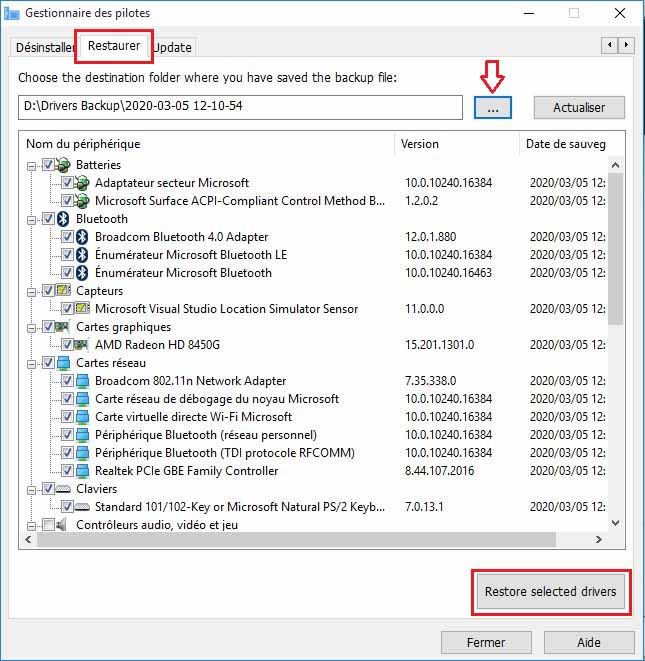Uncheck Broadcom Bluetooth 4.0 Adapter checkbox
The width and height of the screenshot is (645, 661).
(67, 236)
